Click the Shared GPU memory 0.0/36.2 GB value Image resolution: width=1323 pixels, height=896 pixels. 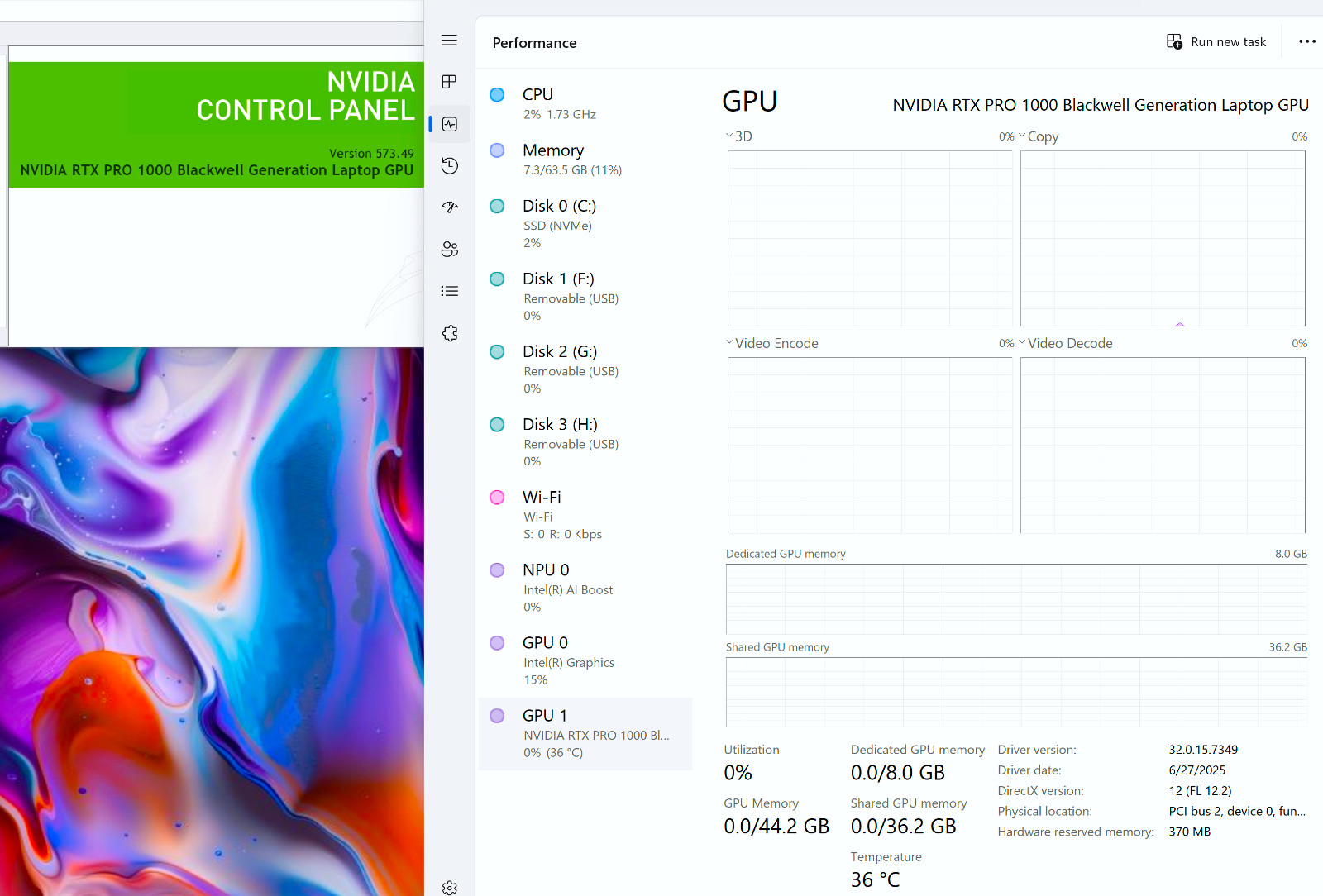903,827
